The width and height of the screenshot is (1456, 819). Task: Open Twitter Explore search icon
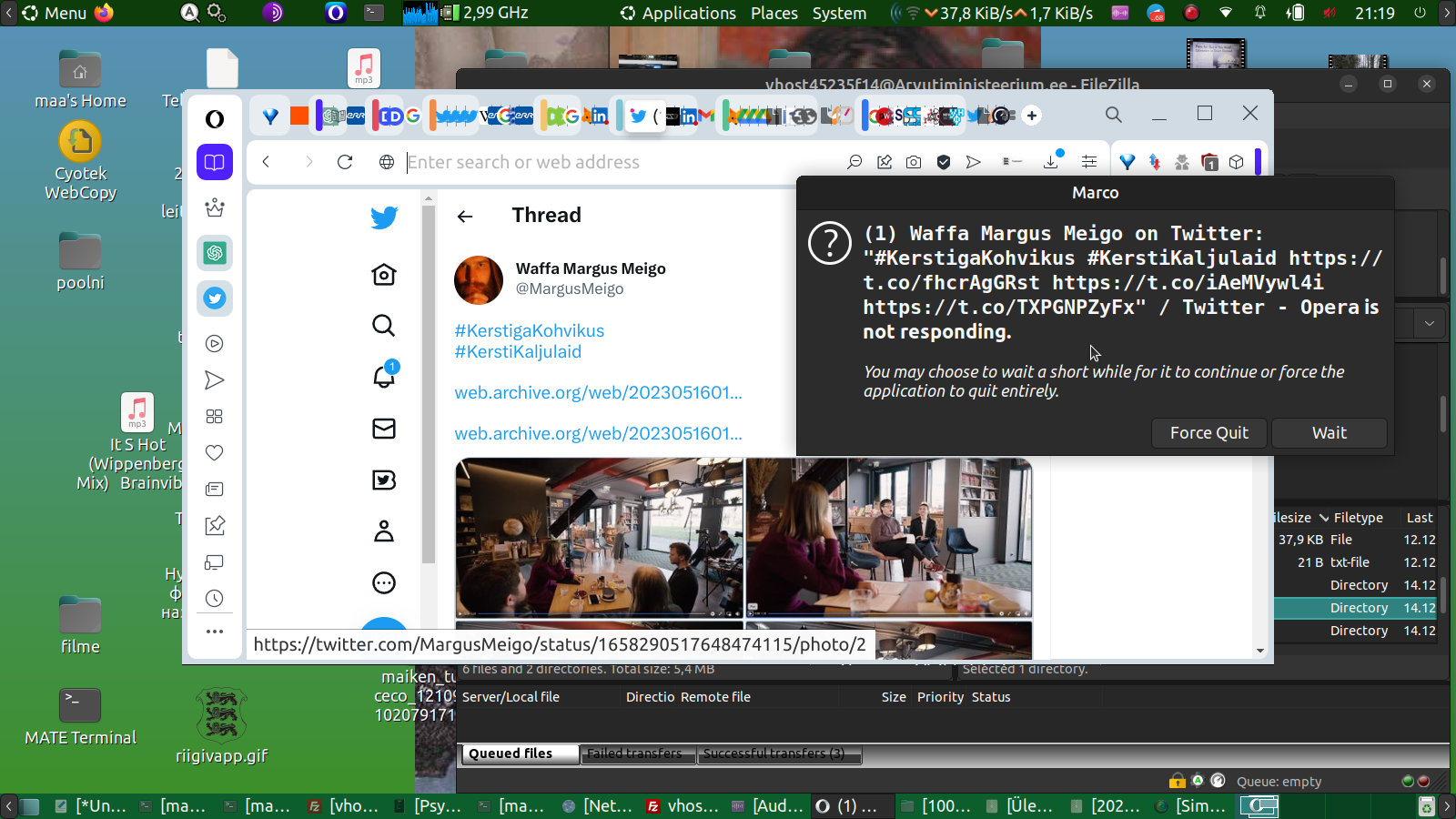384,325
